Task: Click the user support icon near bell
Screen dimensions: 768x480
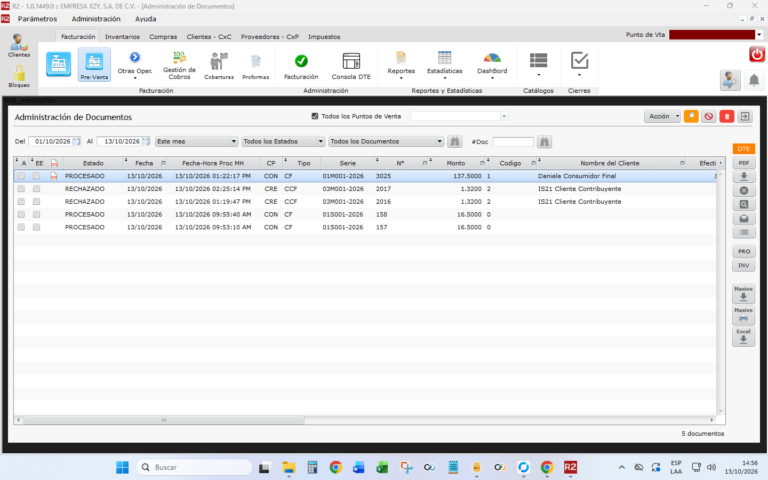Action: coord(730,80)
